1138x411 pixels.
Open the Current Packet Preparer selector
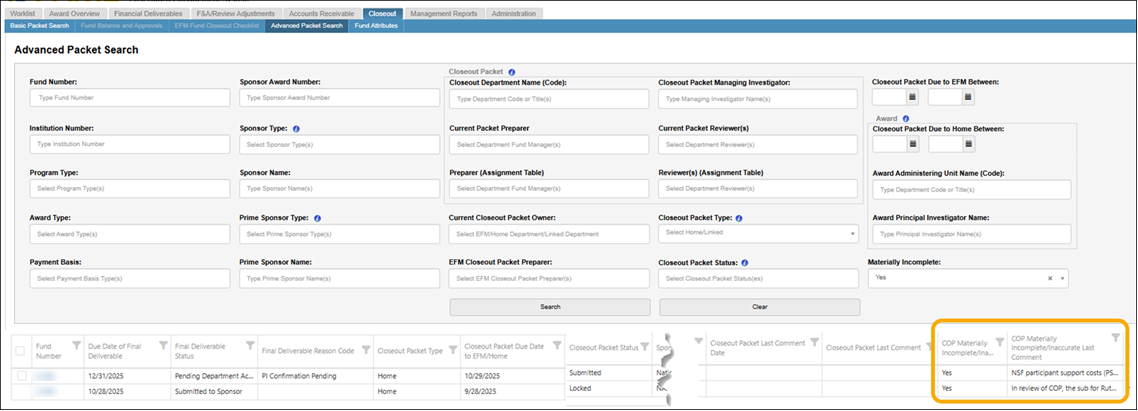click(x=549, y=145)
